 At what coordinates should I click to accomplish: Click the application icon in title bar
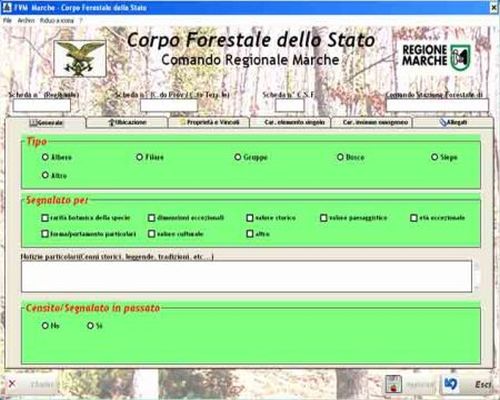click(7, 7)
